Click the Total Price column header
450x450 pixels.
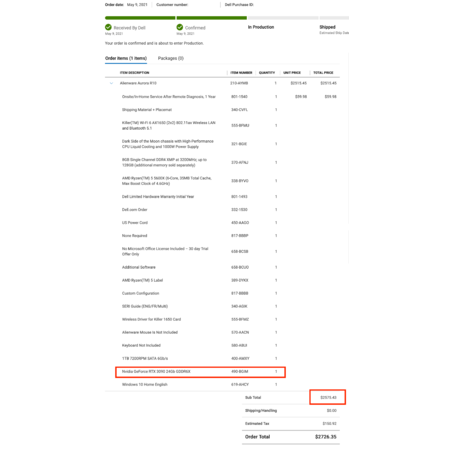[x=323, y=73]
